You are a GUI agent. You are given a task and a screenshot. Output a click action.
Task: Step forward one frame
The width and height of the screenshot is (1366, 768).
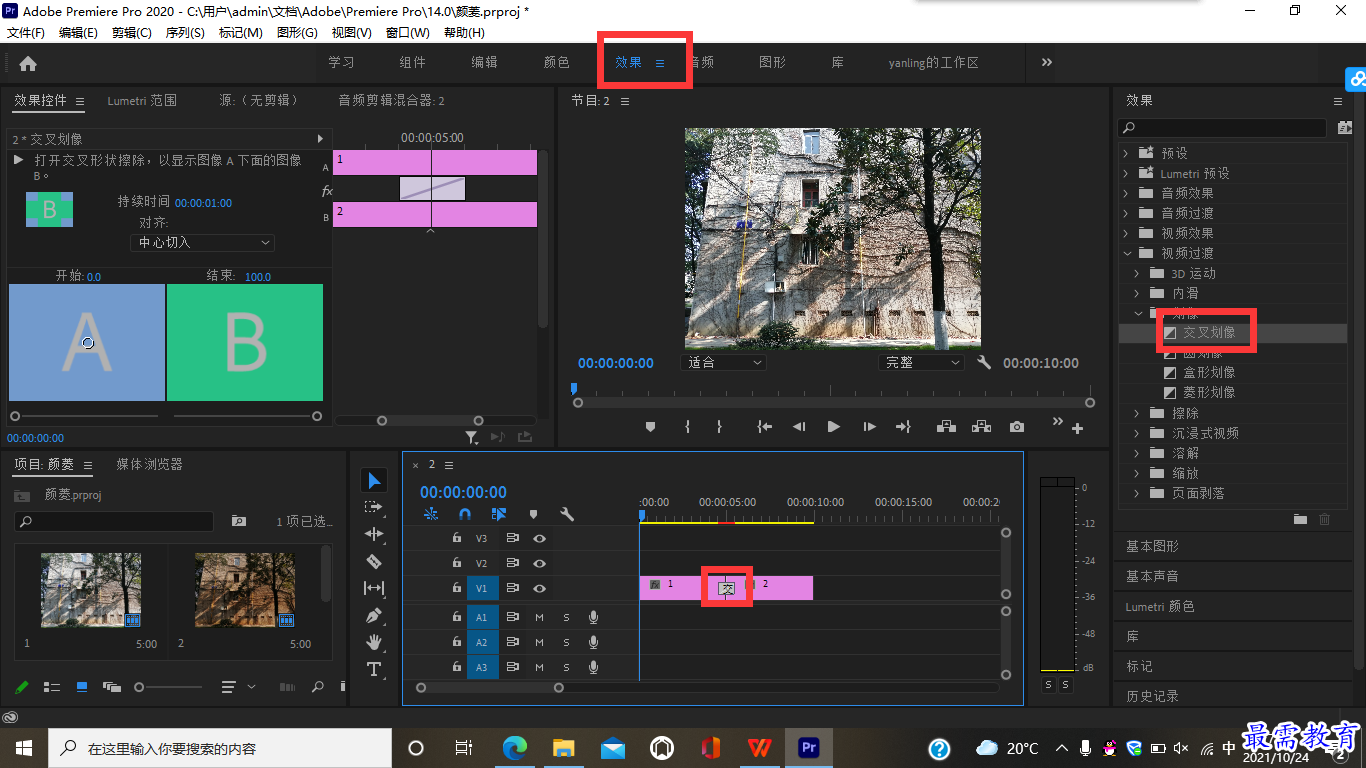point(869,427)
